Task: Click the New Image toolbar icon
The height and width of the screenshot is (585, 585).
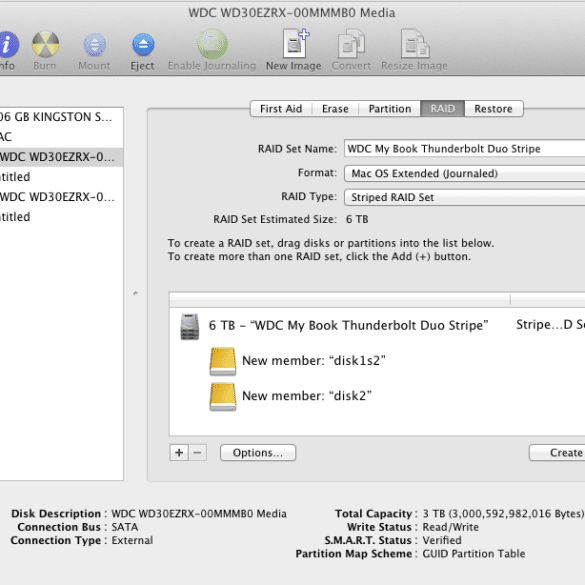Action: tap(296, 43)
